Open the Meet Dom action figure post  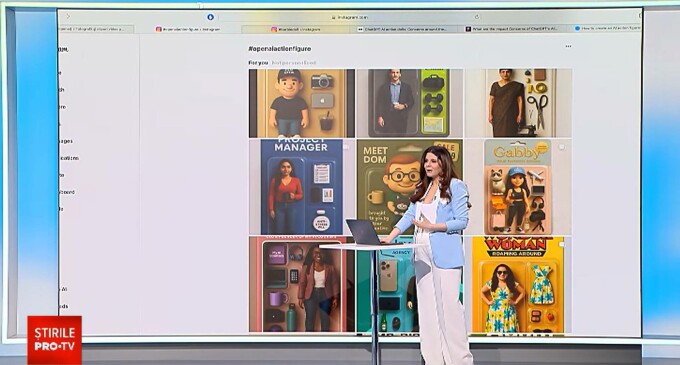pyautogui.click(x=410, y=187)
